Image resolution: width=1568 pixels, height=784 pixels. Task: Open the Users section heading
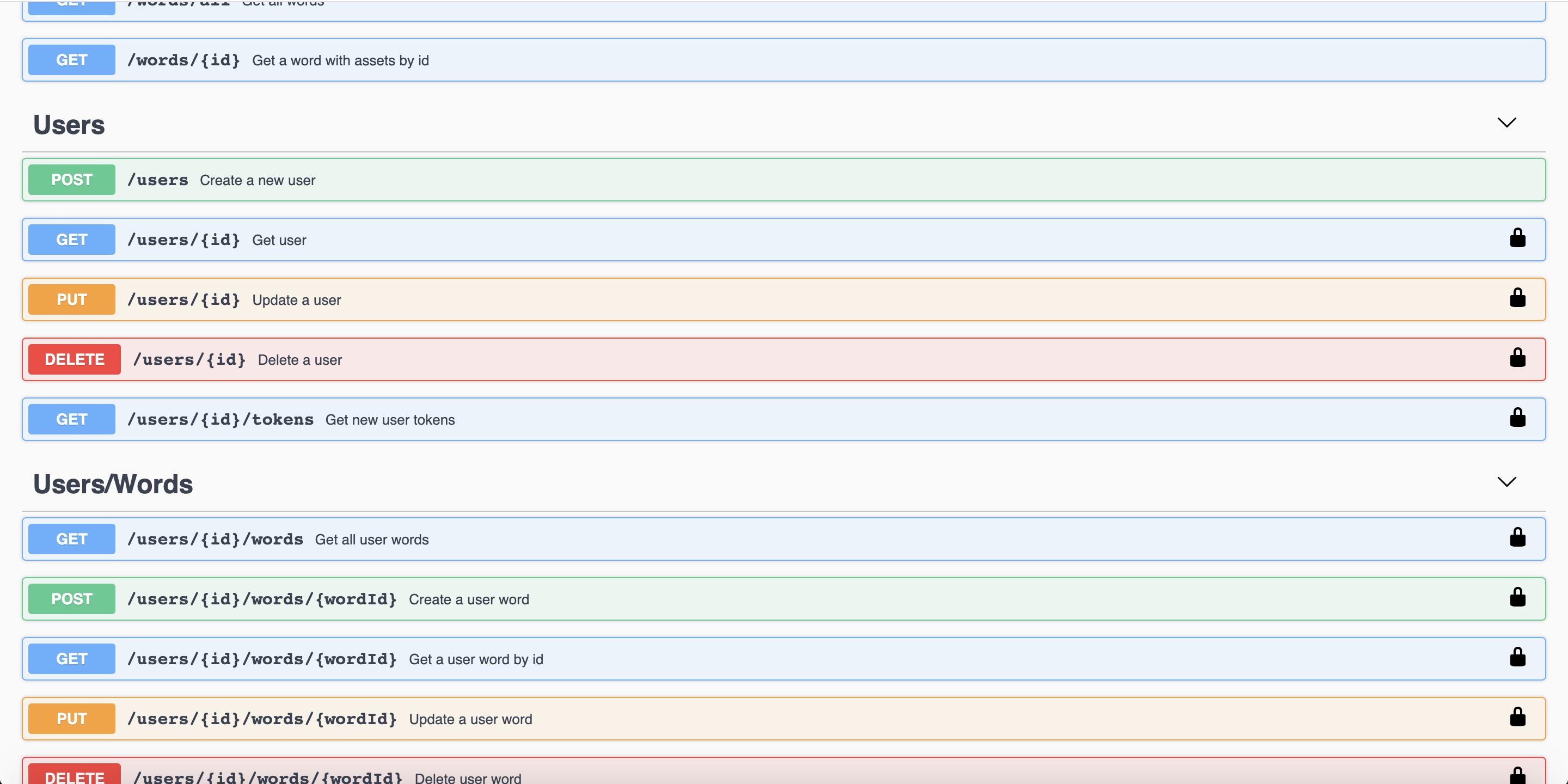[x=69, y=125]
